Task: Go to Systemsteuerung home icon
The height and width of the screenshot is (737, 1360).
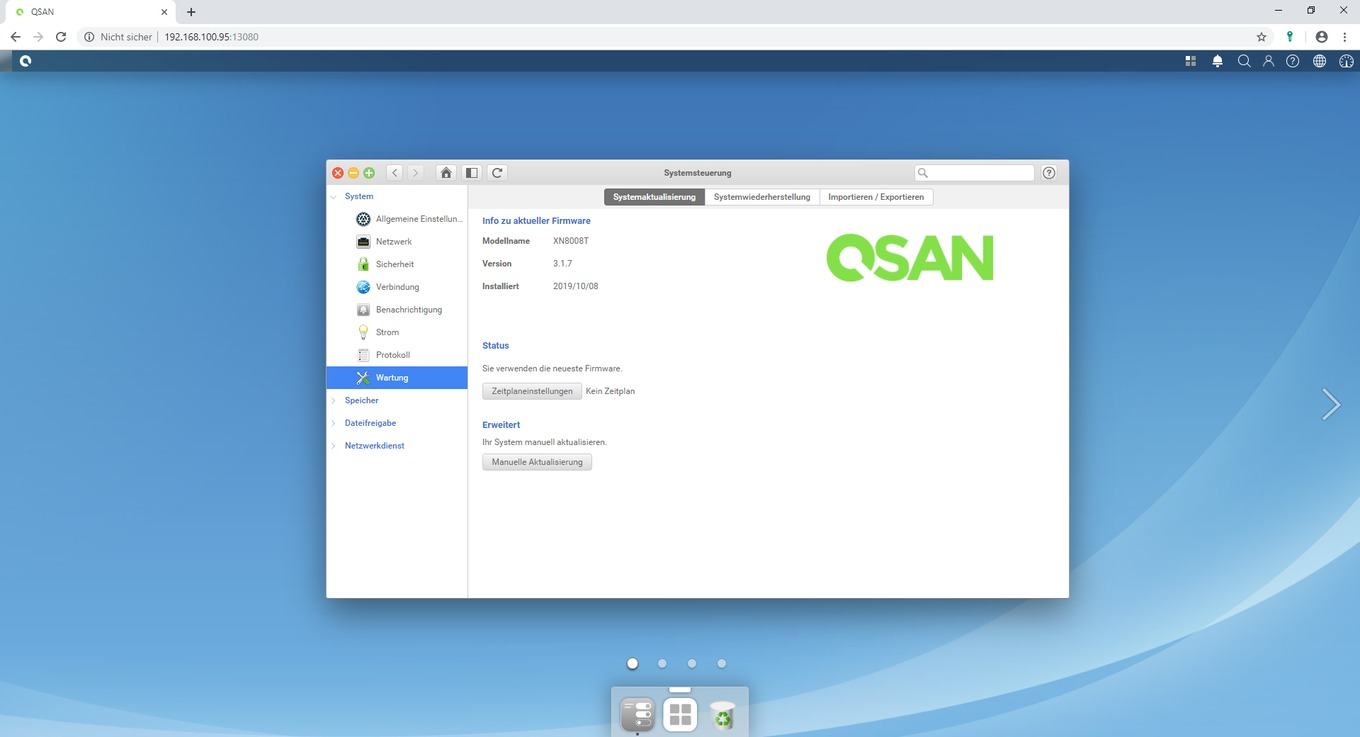Action: coord(446,173)
